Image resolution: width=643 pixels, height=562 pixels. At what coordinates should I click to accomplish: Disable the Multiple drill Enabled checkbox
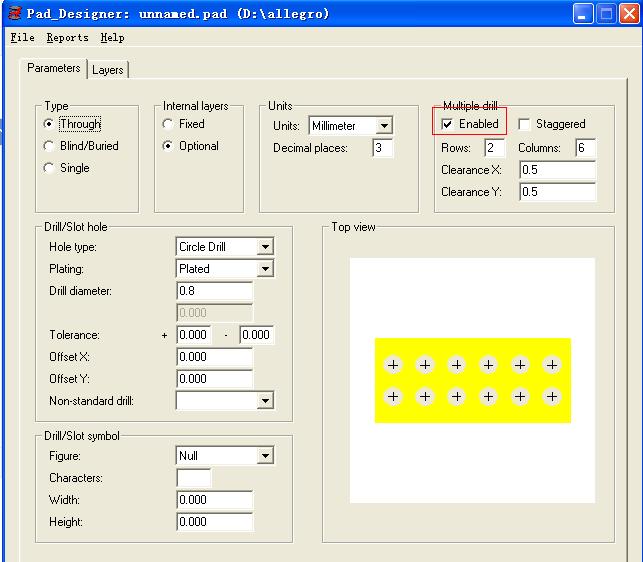[x=448, y=124]
